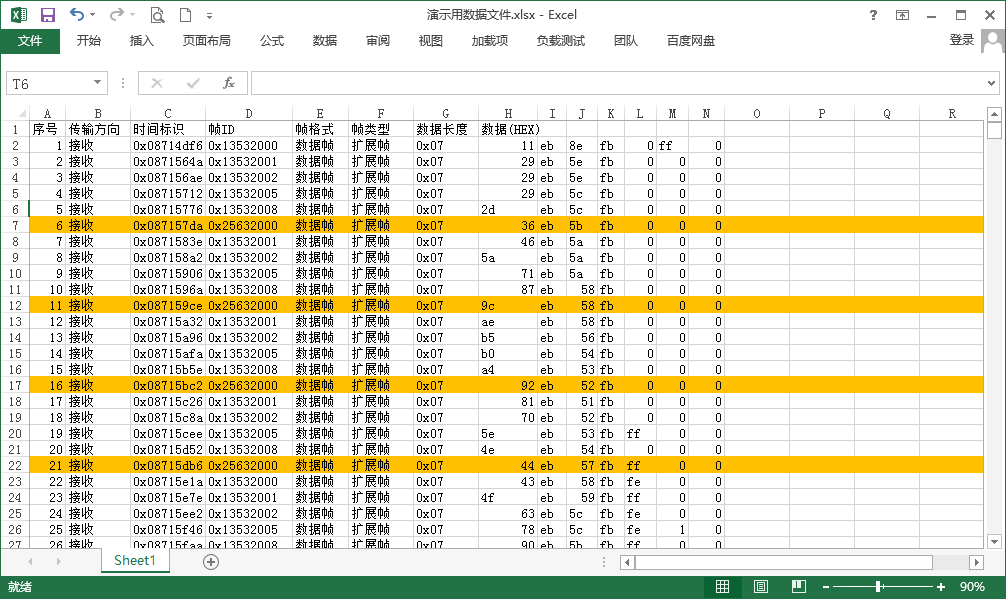1006x599 pixels.
Task: Click the zoom slider handle
Action: (x=878, y=586)
